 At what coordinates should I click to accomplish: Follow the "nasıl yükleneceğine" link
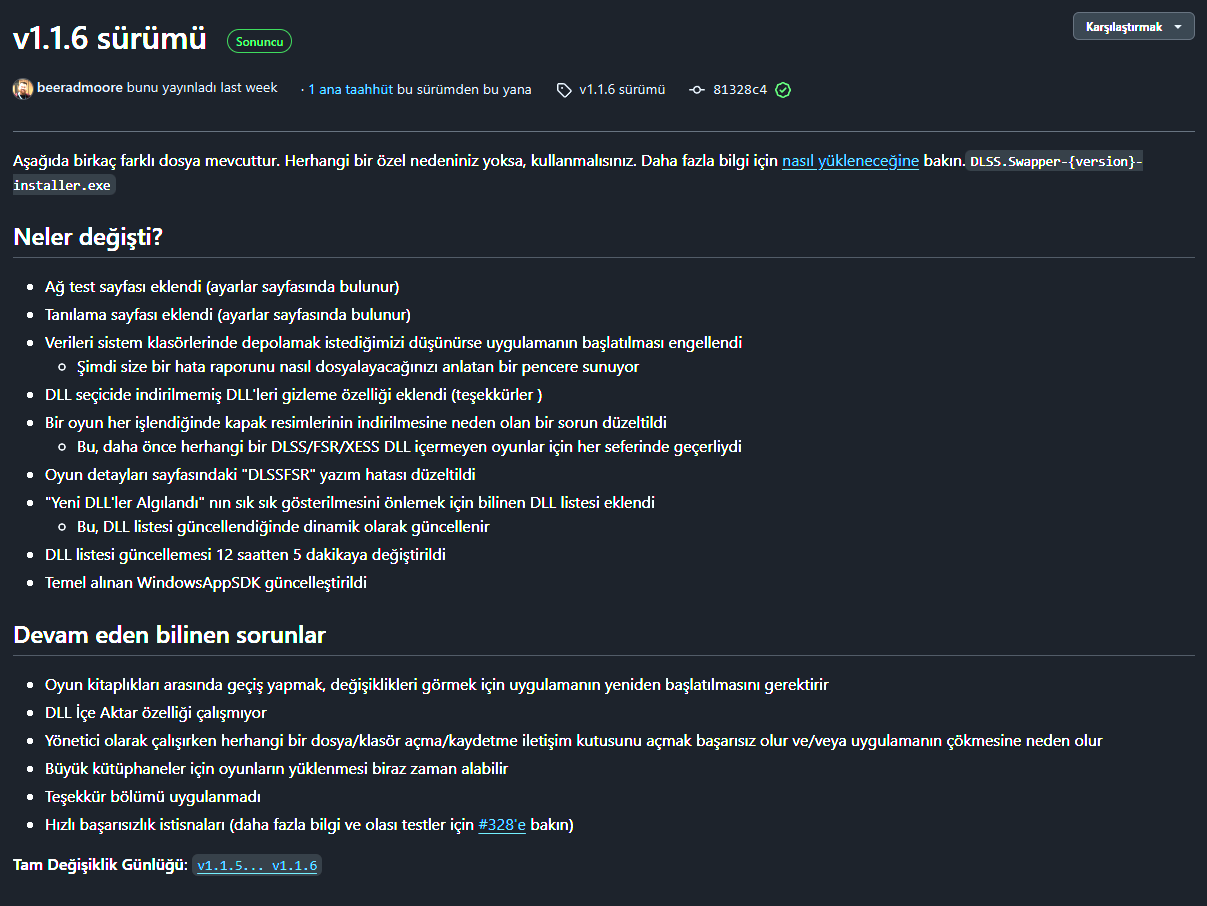pos(850,161)
